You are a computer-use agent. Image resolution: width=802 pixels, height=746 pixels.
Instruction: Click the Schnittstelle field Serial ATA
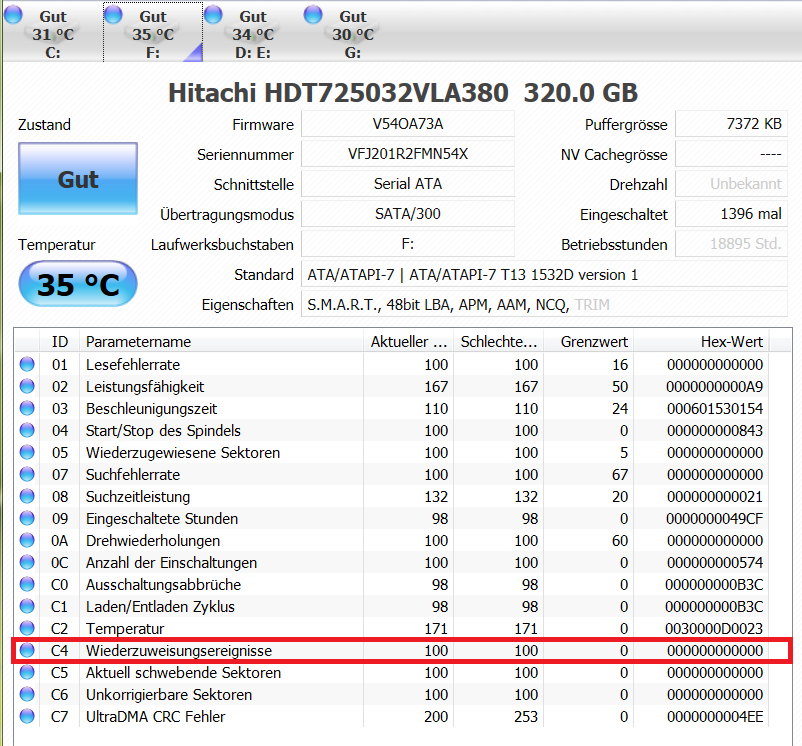[x=408, y=184]
